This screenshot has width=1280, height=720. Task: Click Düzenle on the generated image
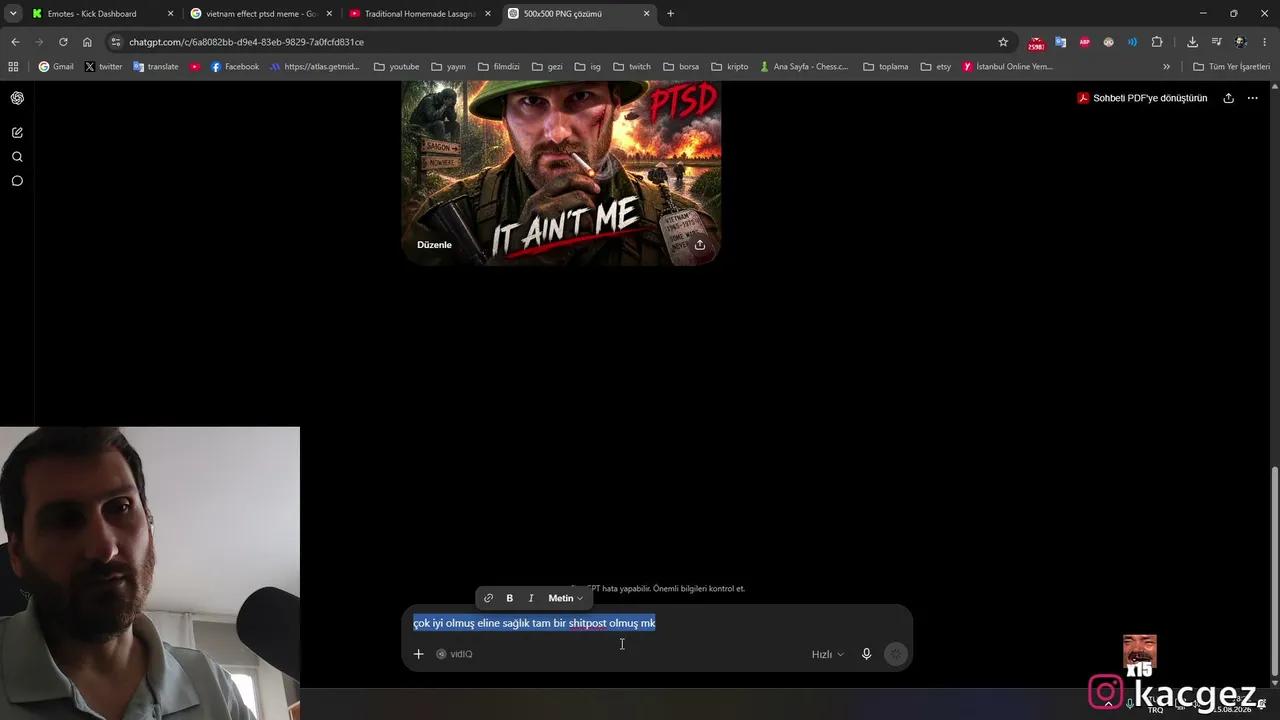point(434,245)
